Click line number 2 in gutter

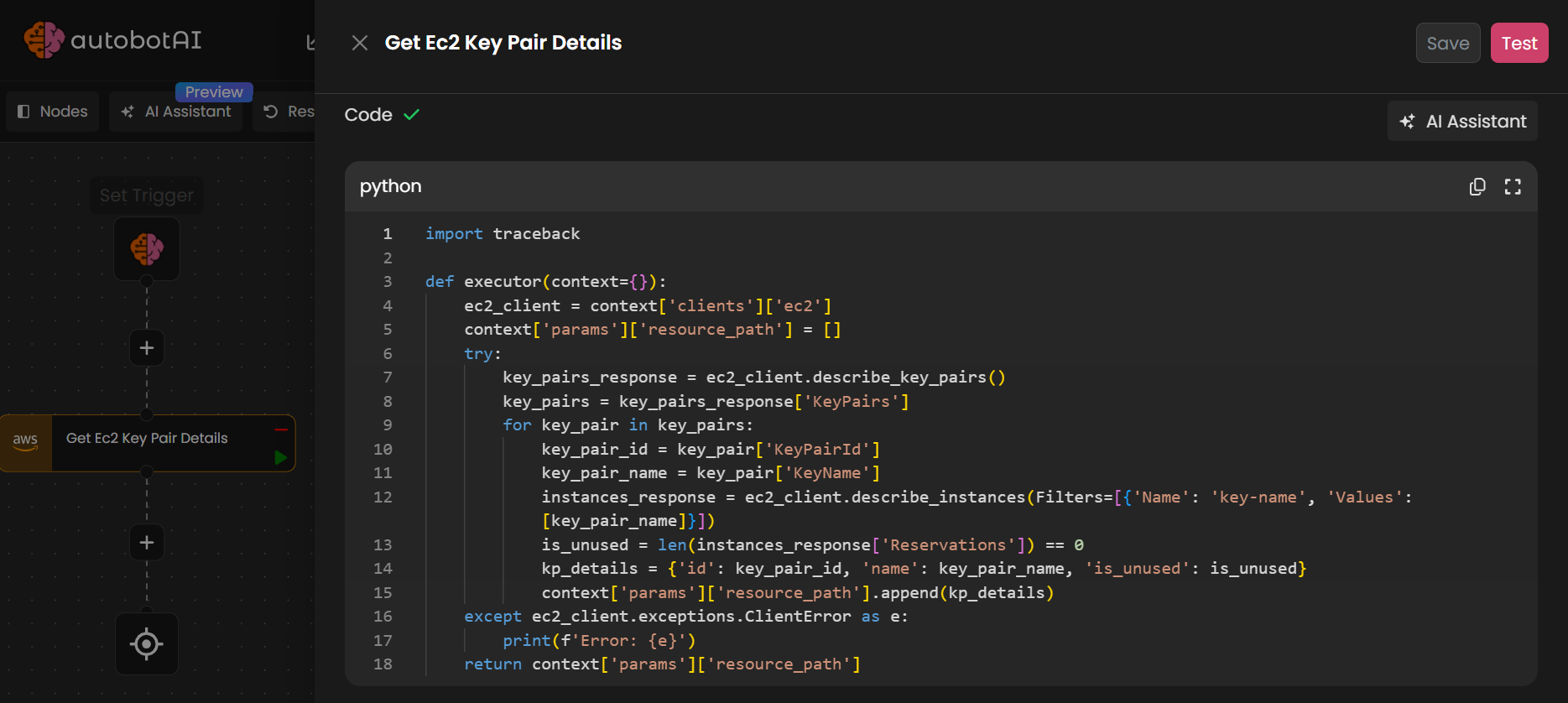point(388,258)
